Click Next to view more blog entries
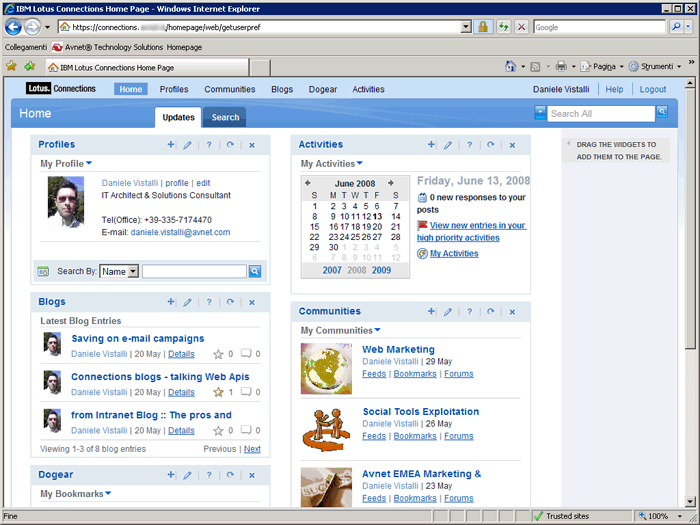 pyautogui.click(x=252, y=449)
